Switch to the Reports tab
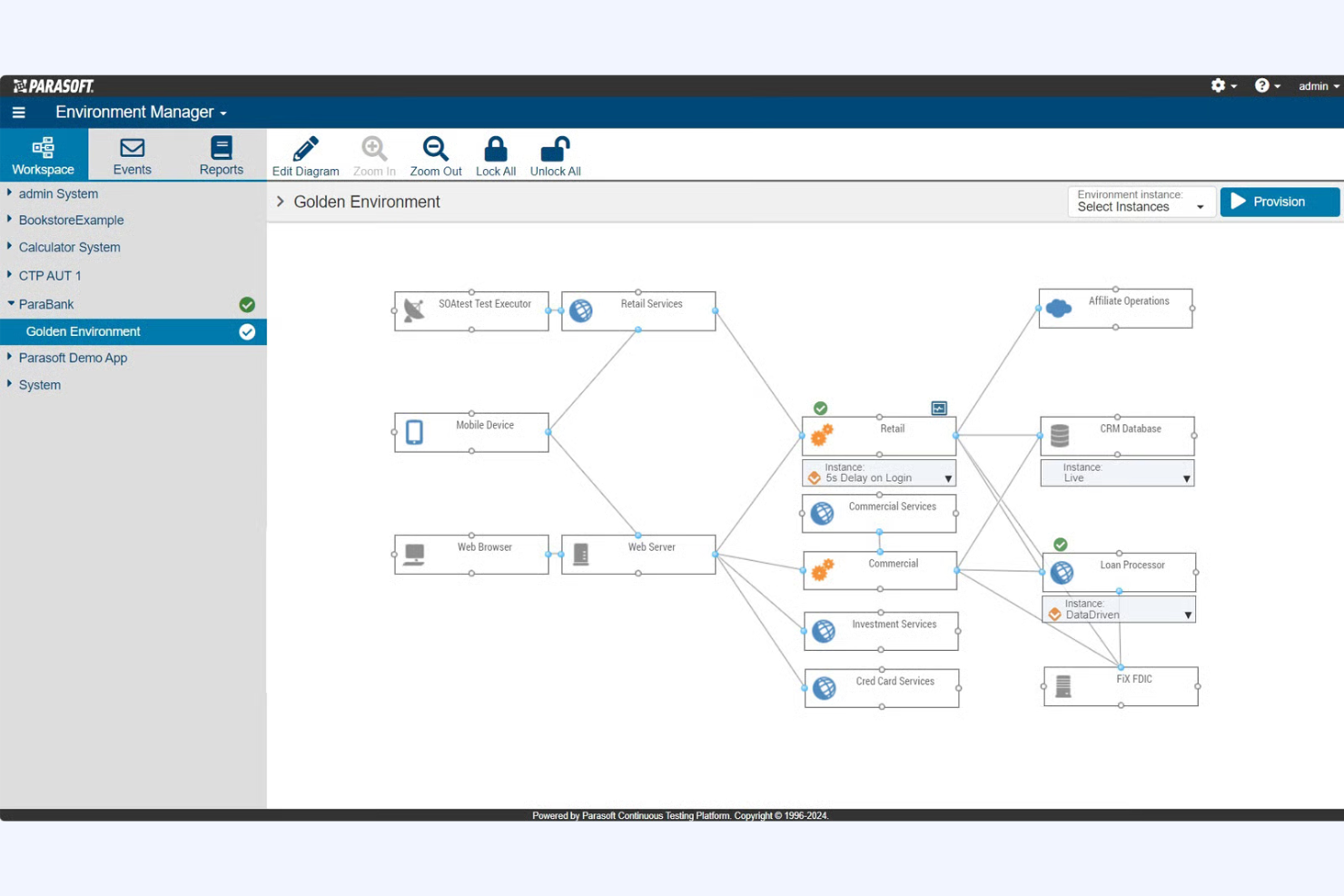Viewport: 1344px width, 896px height. 221,155
